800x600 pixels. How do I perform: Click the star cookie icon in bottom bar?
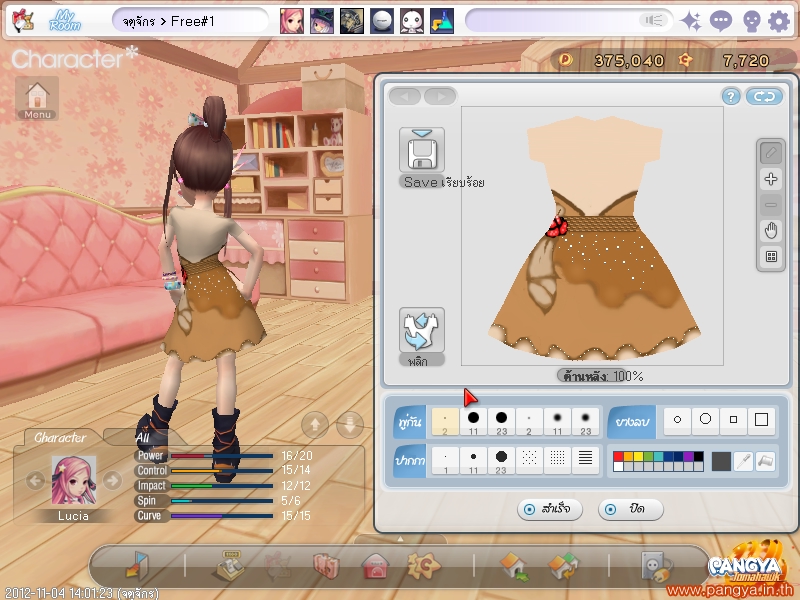tap(423, 566)
